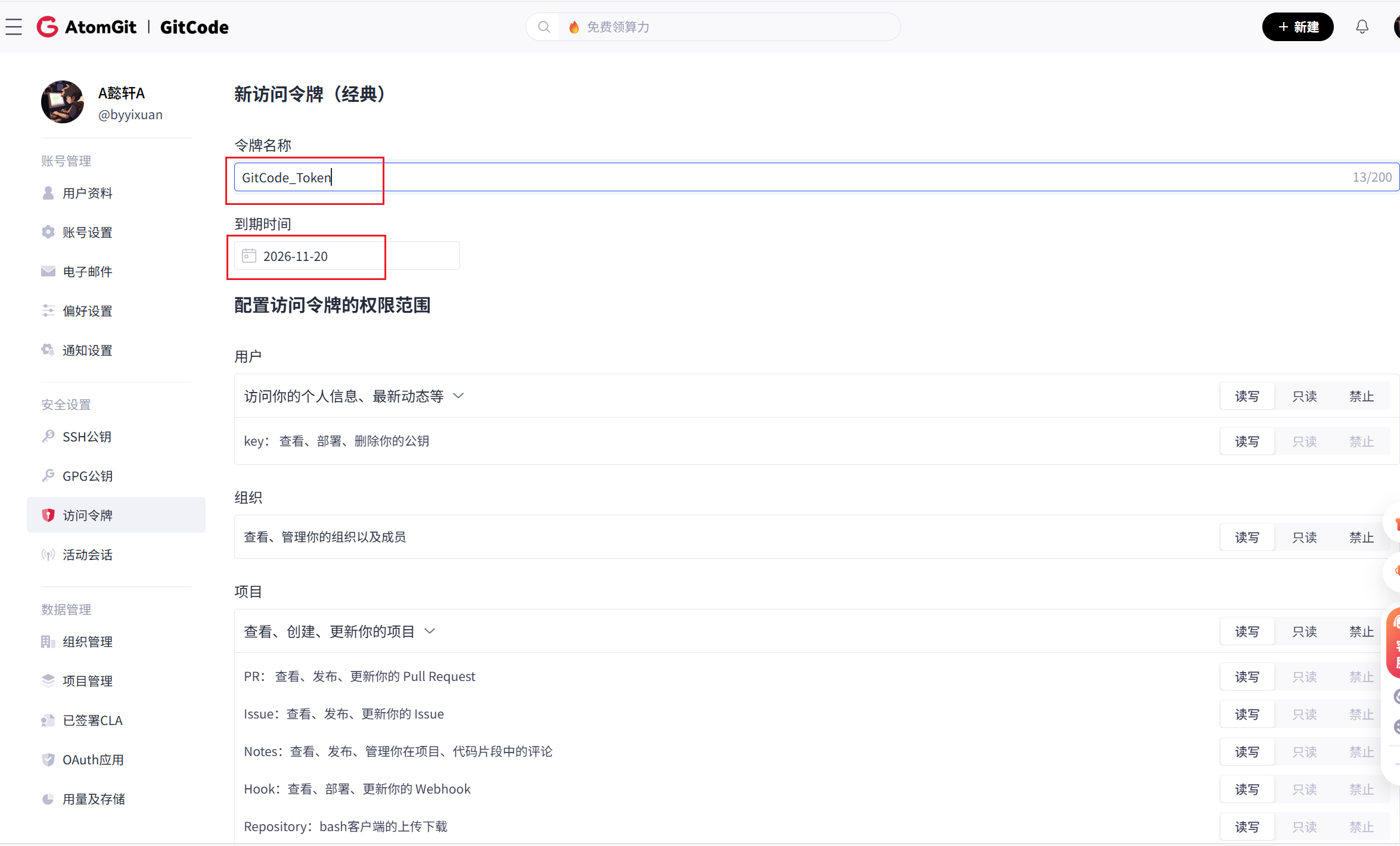Click the 令牌名称 input field
1400x846 pixels.
775,178
